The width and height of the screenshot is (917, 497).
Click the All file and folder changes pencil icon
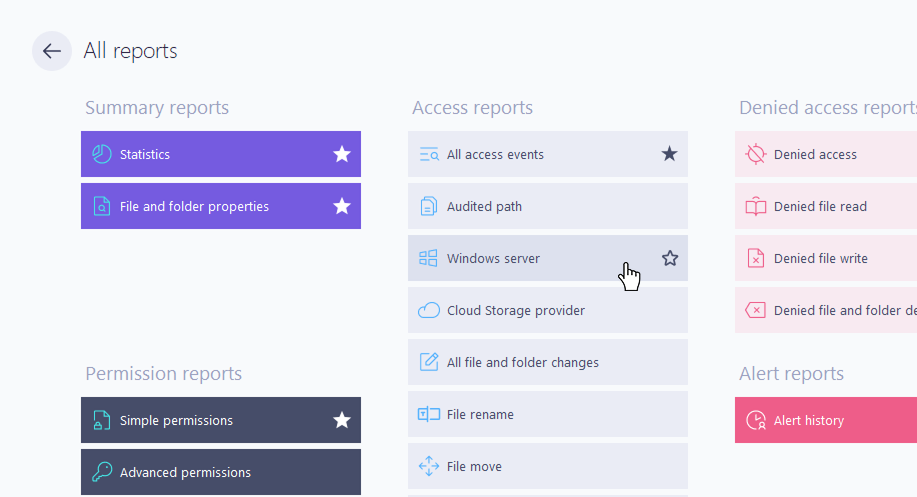point(429,362)
